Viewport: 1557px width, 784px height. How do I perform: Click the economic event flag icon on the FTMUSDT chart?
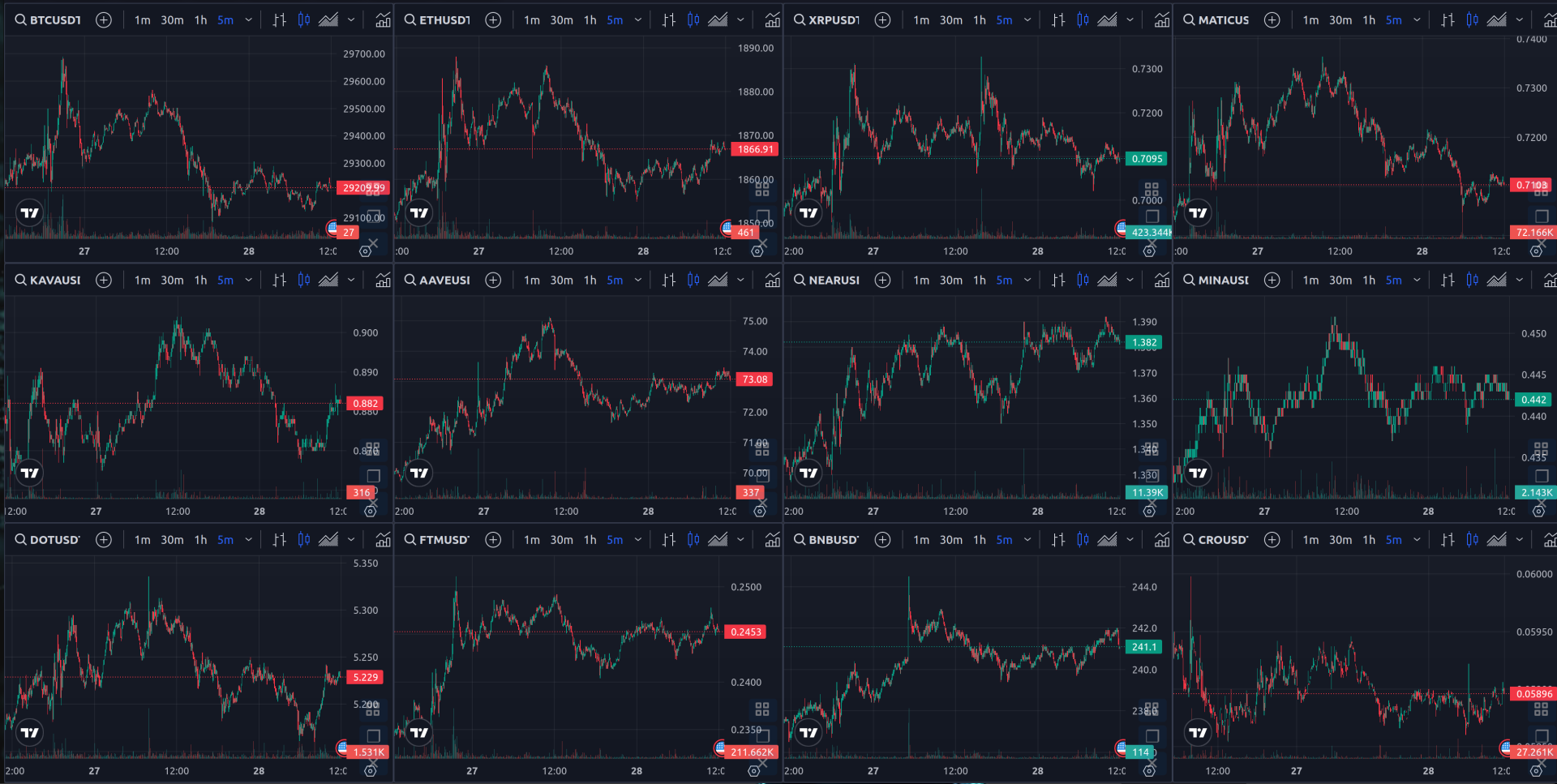click(720, 747)
